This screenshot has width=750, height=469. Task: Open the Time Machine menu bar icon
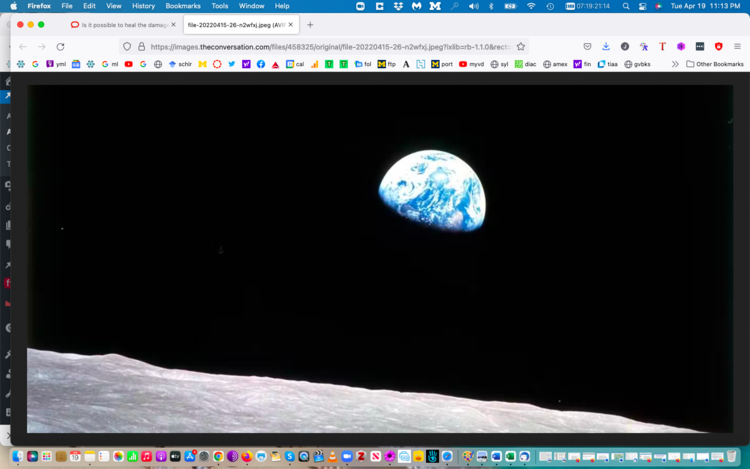(550, 6)
